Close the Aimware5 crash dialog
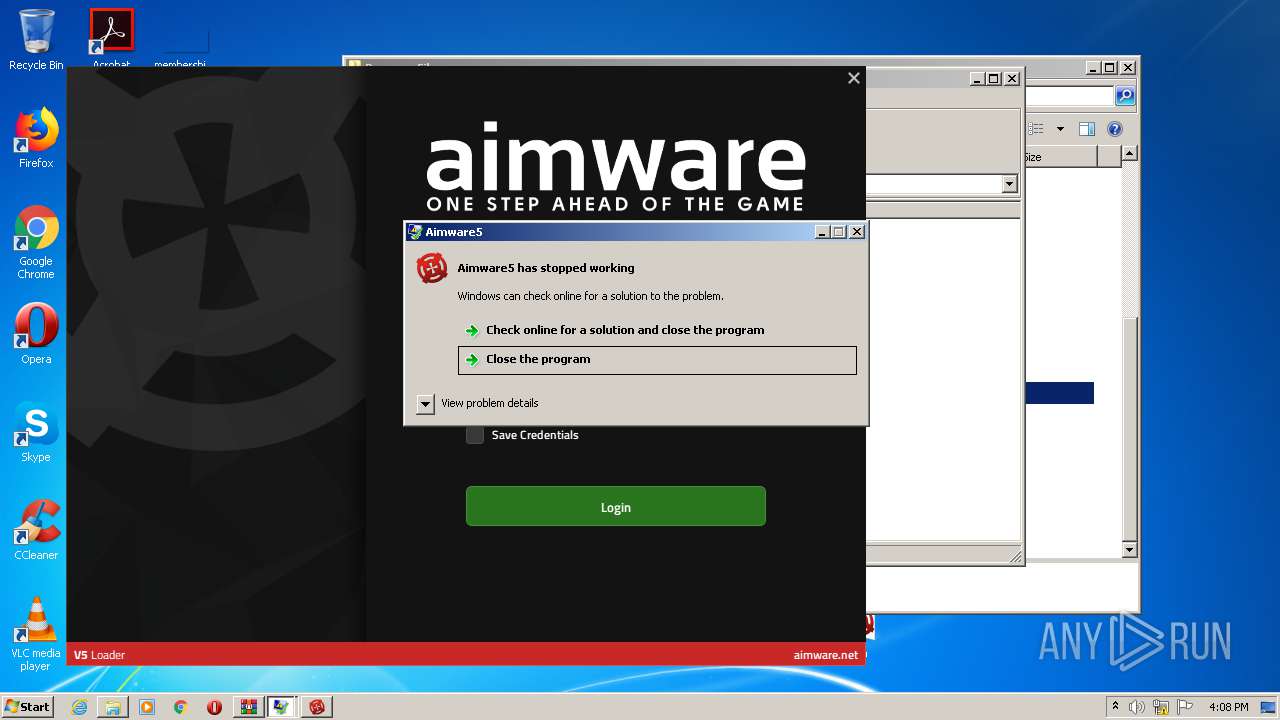The width and height of the screenshot is (1280, 720). coord(856,232)
